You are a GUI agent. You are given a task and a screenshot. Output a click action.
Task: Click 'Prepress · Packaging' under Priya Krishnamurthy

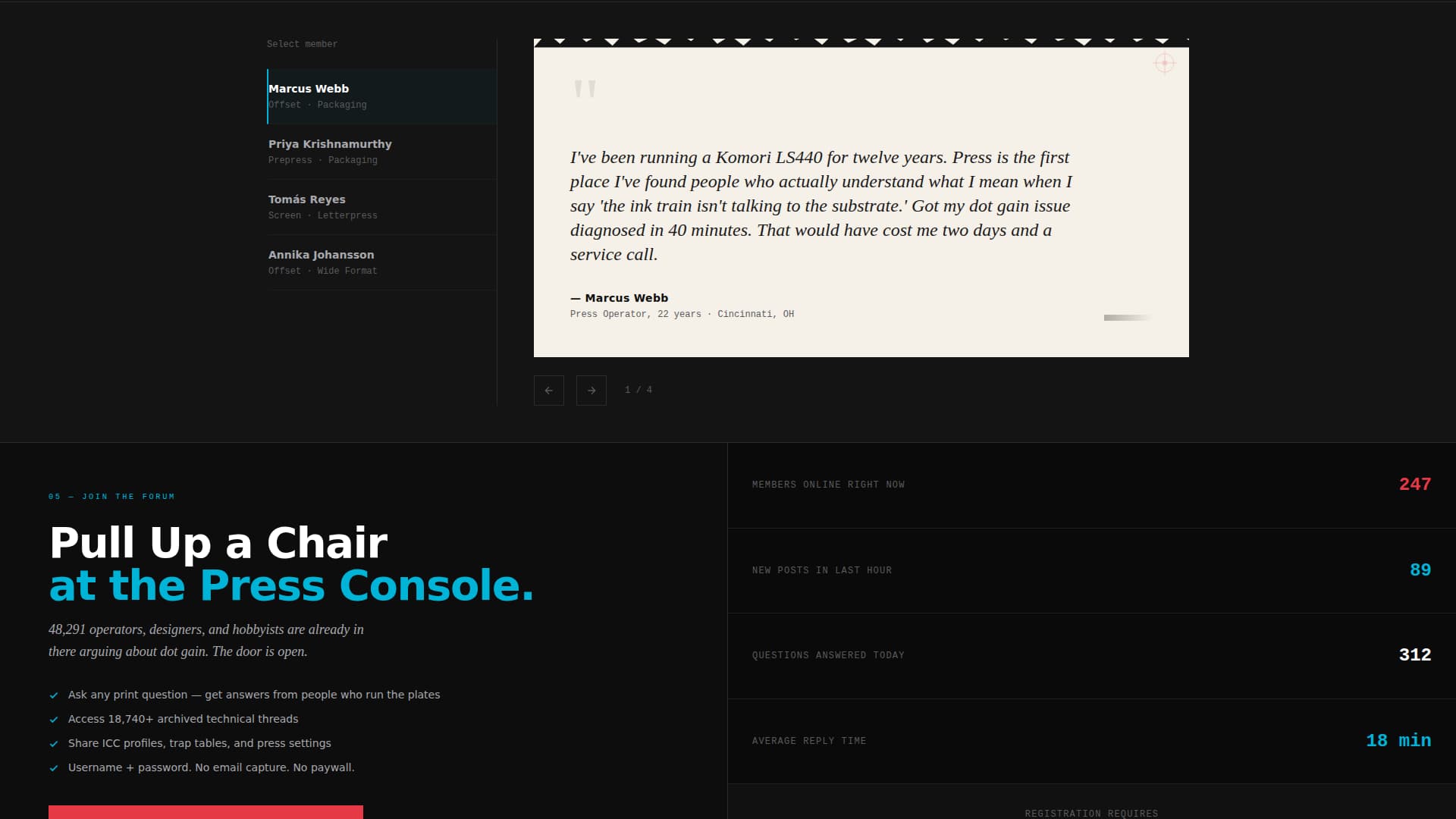(x=323, y=160)
